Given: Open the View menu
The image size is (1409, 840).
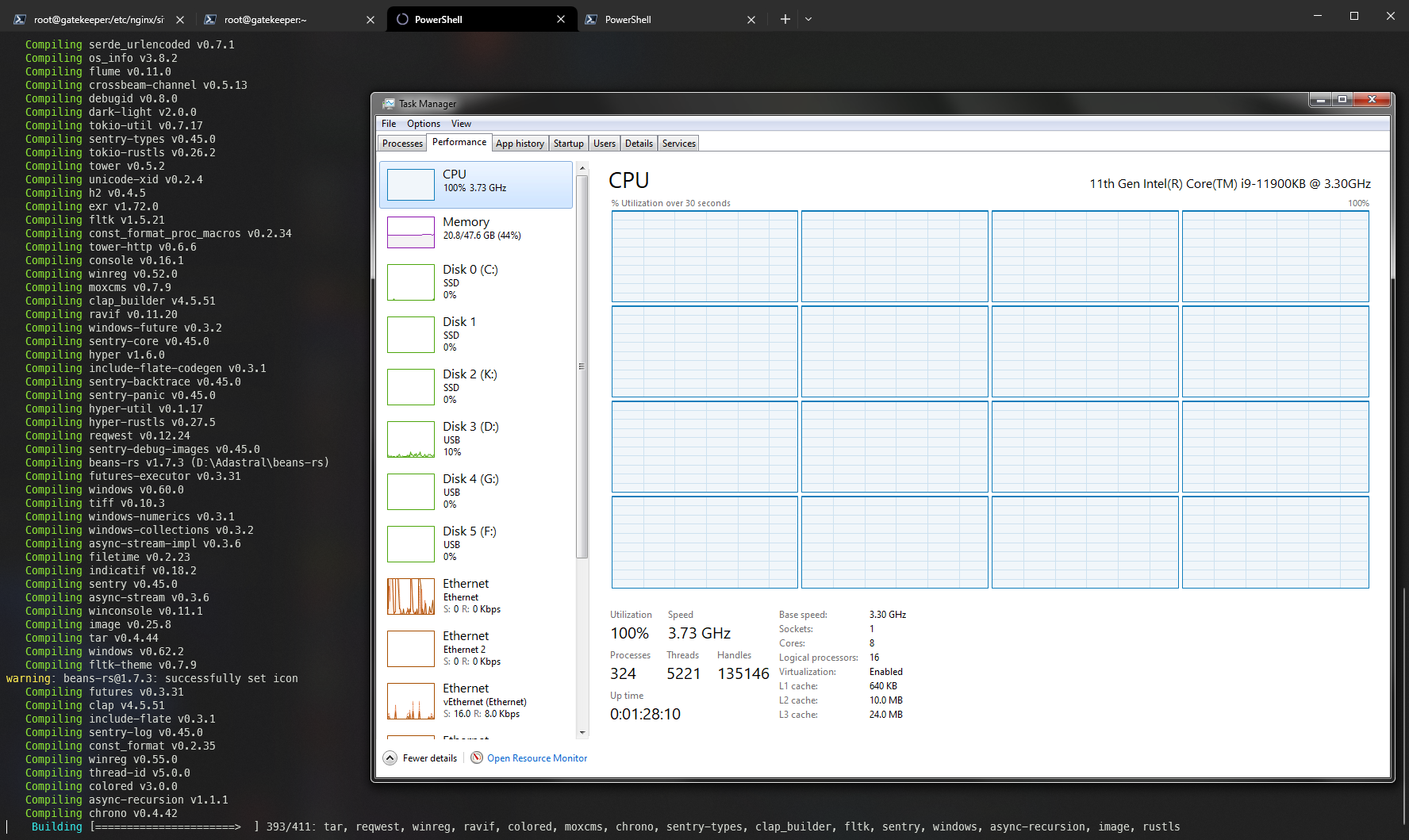Looking at the screenshot, I should (461, 124).
